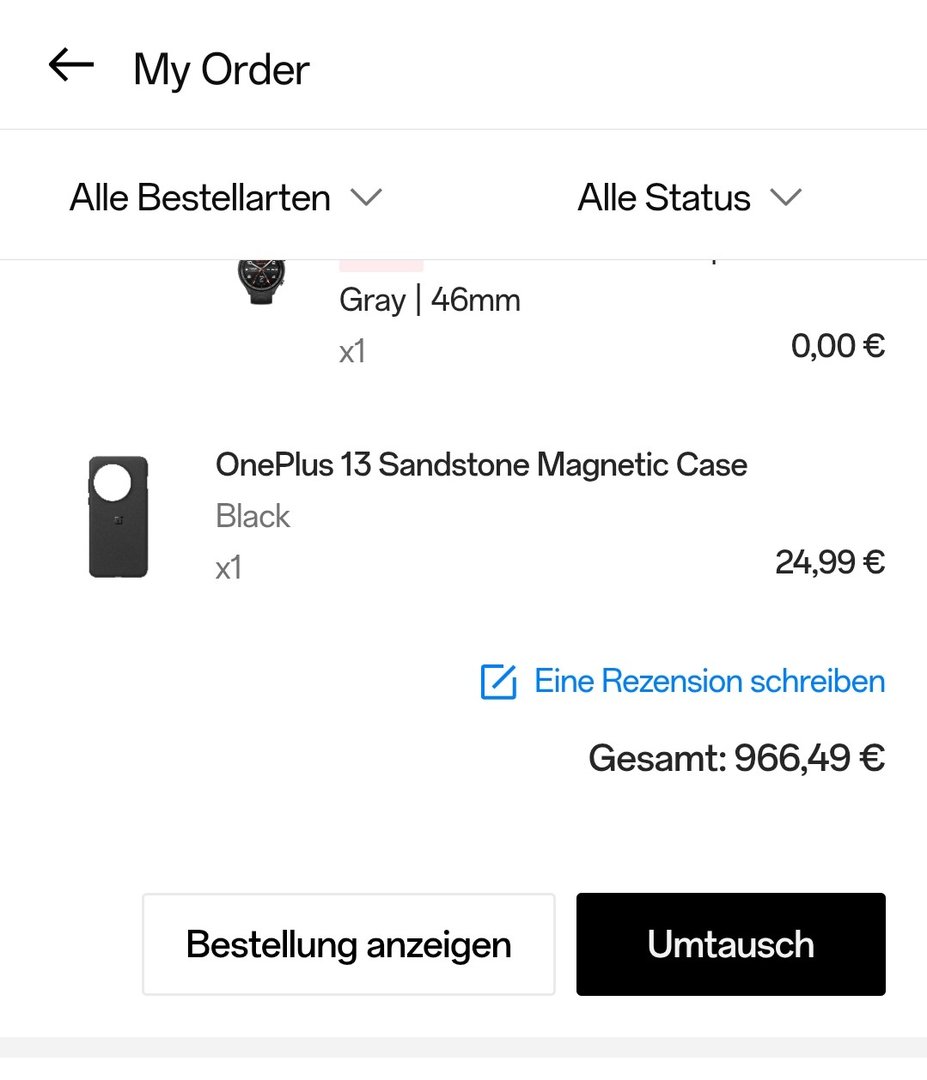
Task: Follow the Eine Rezension schreiben link
Action: pyautogui.click(x=709, y=681)
